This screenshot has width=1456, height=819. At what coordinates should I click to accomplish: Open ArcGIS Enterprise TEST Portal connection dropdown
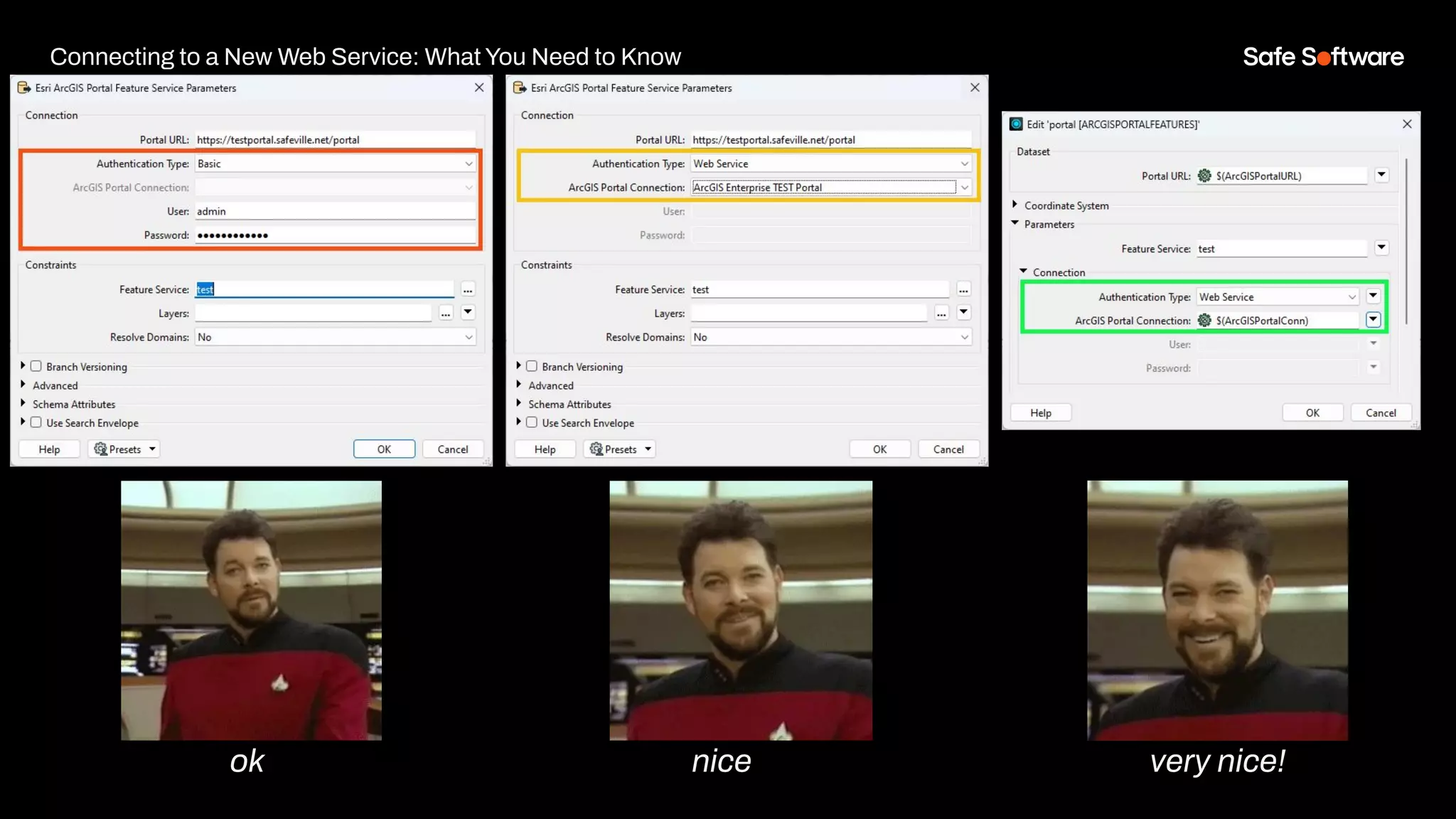831,188
